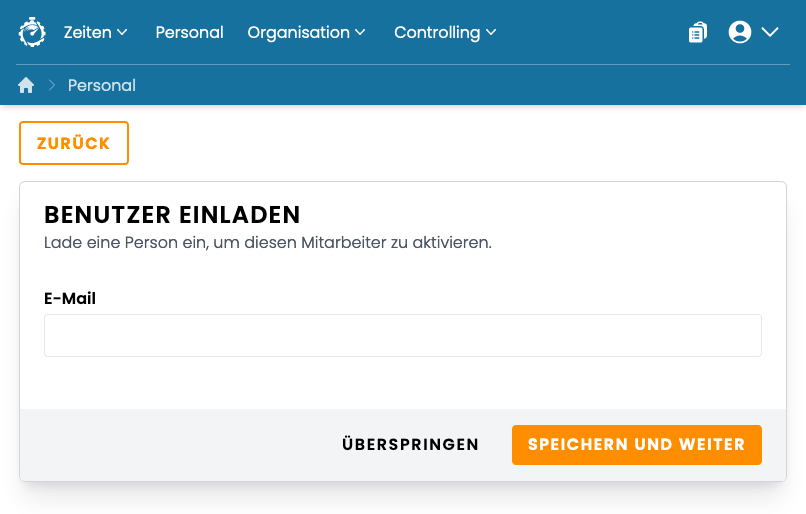
Task: Select Personal in the top navigation
Action: (189, 32)
